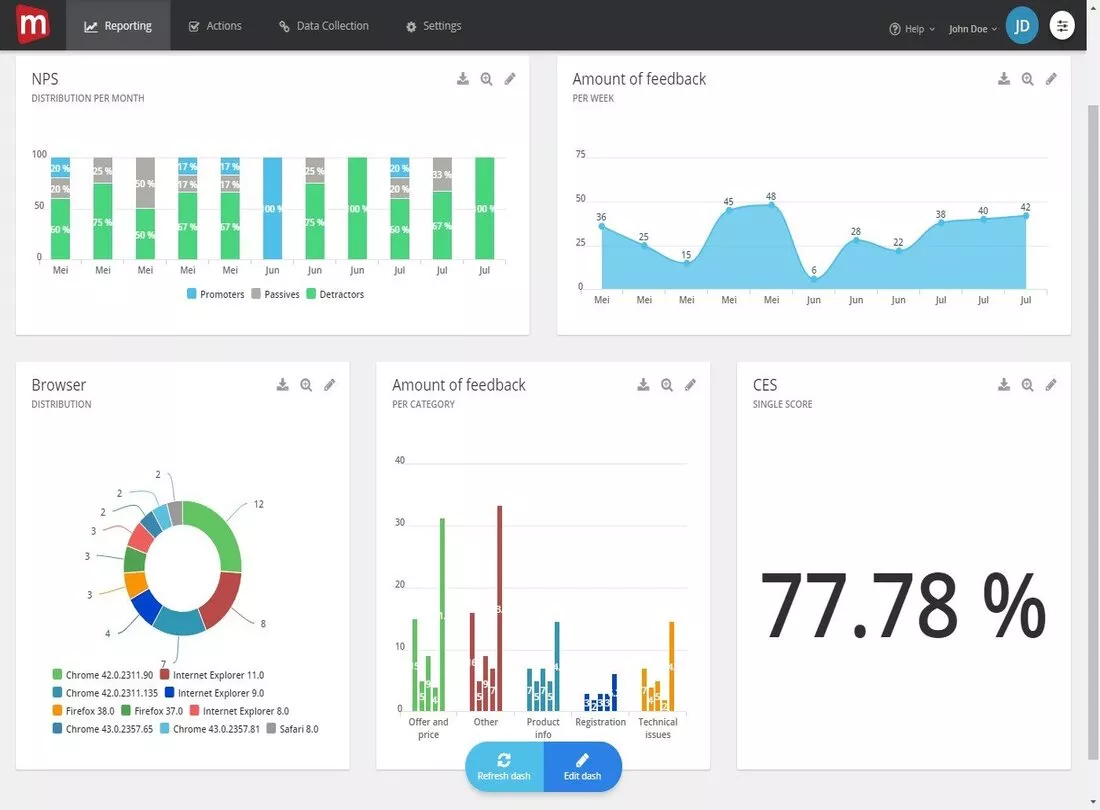Toggle the Internet Explorer 11.0 legend swatch

click(x=165, y=675)
